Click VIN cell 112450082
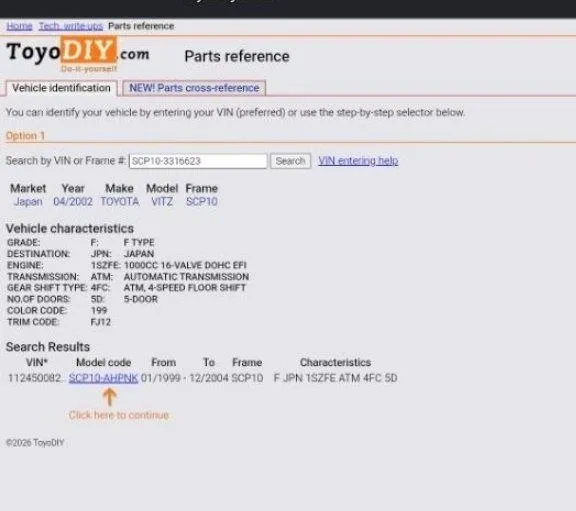Image resolution: width=576 pixels, height=511 pixels. pyautogui.click(x=35, y=378)
